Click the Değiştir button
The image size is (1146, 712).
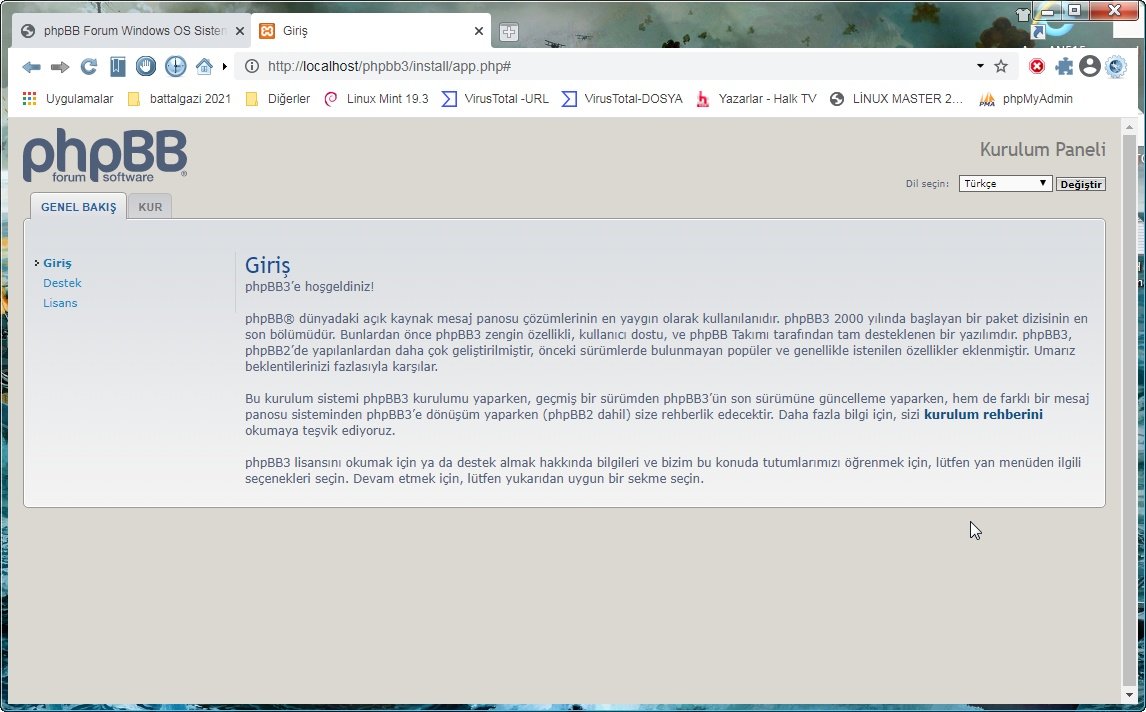pyautogui.click(x=1080, y=184)
